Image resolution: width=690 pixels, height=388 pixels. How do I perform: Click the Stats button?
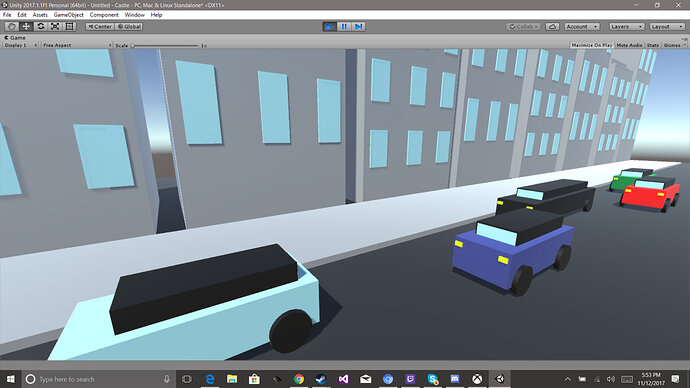653,45
